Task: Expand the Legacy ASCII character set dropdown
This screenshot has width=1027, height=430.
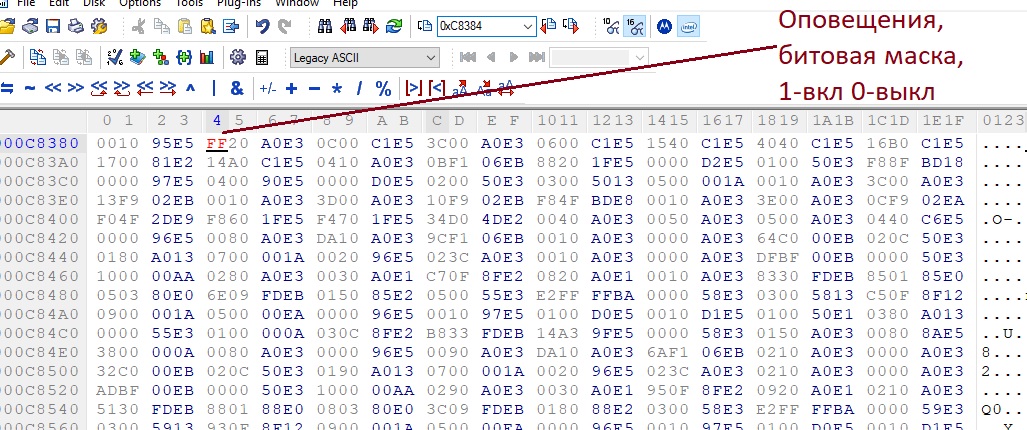Action: point(432,57)
